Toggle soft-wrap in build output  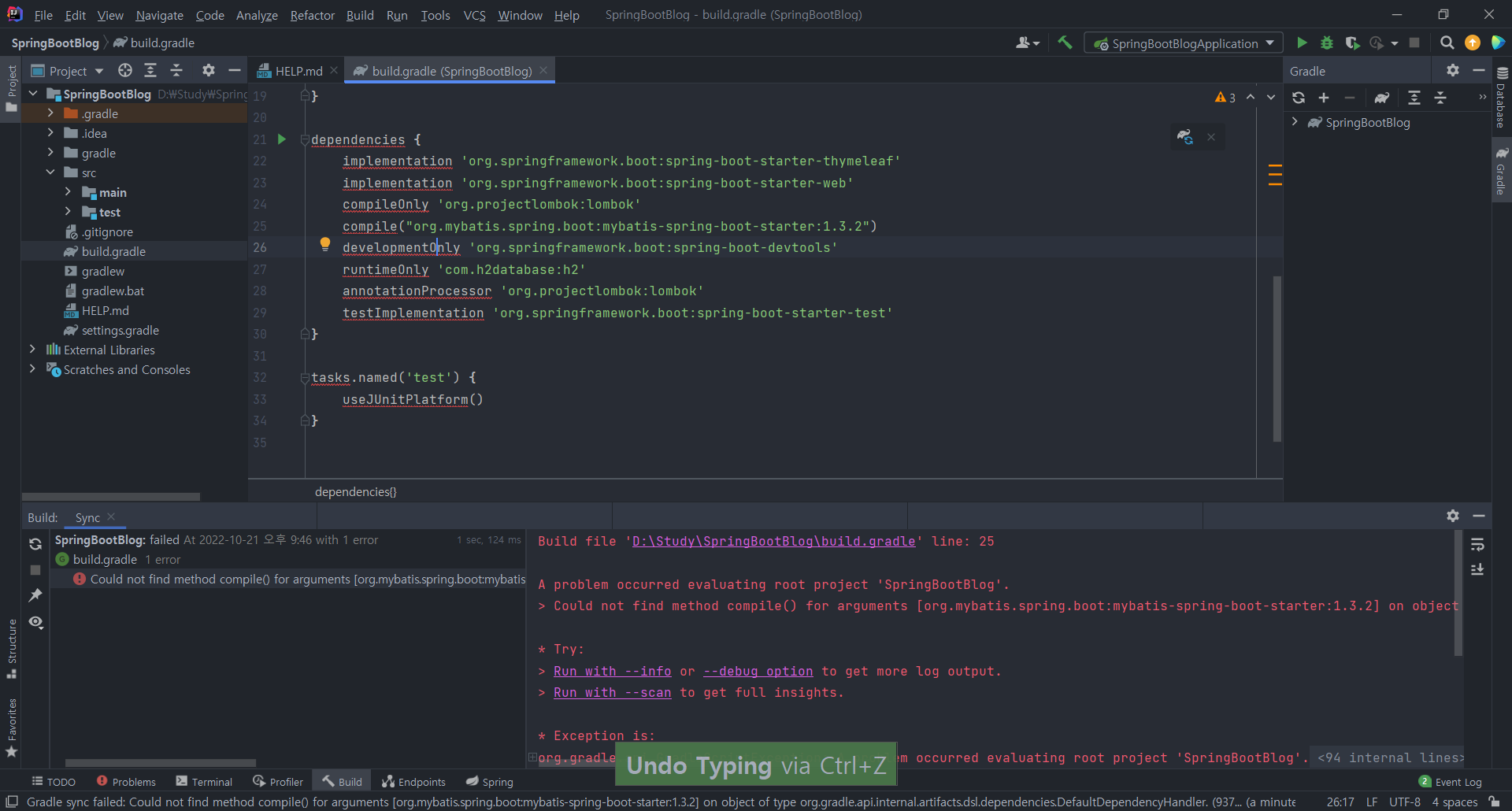coord(1477,544)
